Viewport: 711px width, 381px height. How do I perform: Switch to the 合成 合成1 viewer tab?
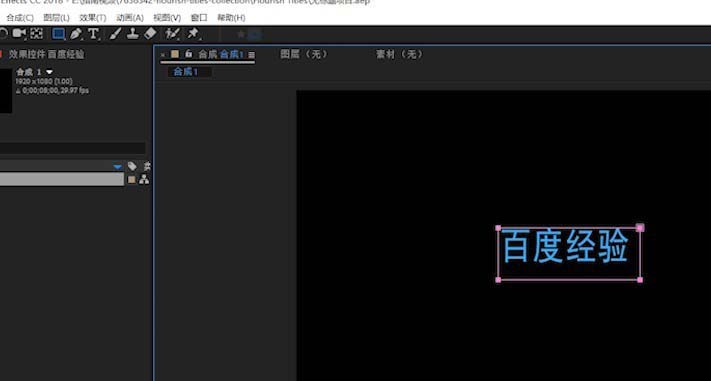click(x=221, y=54)
